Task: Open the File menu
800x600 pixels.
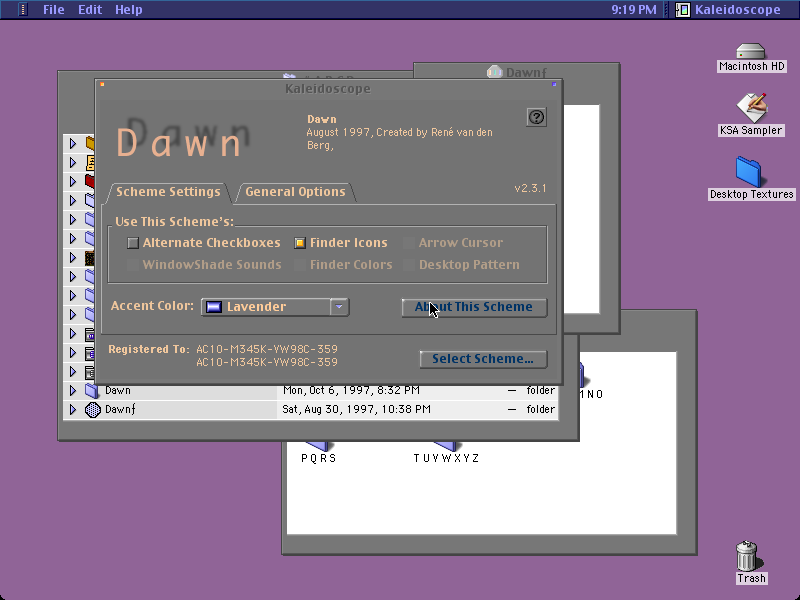Action: click(x=54, y=10)
